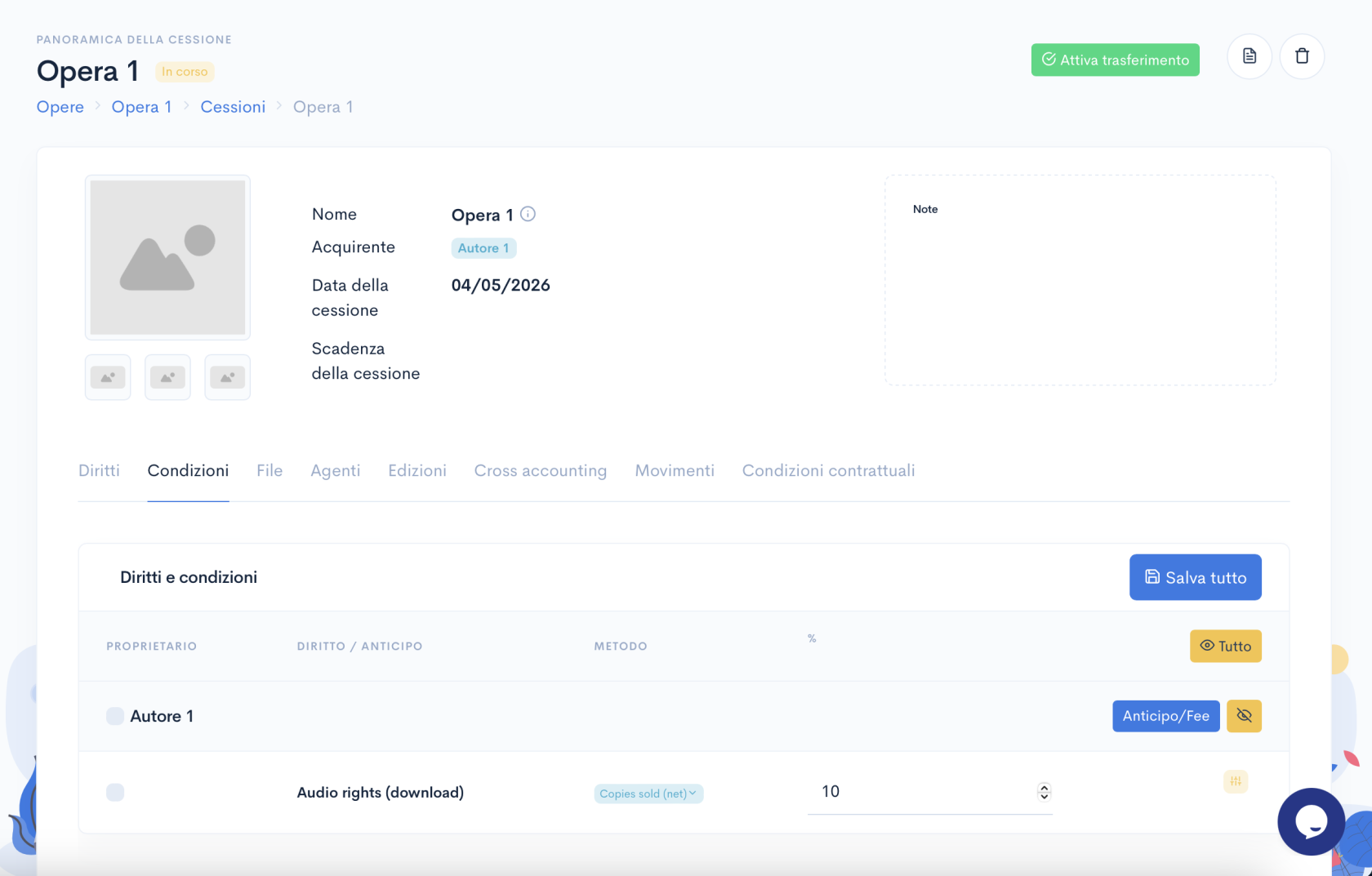The width and height of the screenshot is (1372, 876).
Task: Open the Movimenti tab
Action: click(x=675, y=470)
